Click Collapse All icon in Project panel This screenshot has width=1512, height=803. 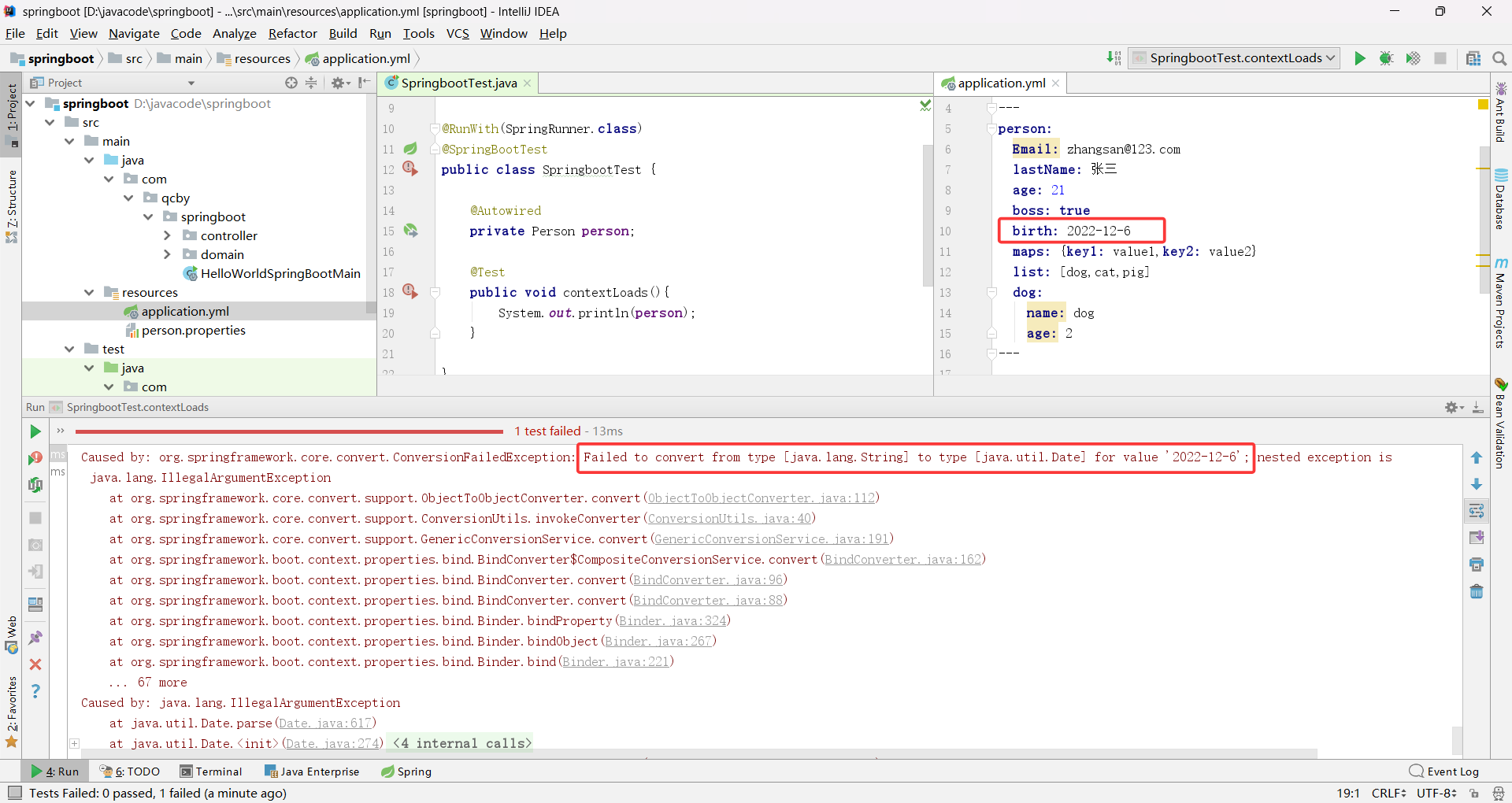(311, 83)
